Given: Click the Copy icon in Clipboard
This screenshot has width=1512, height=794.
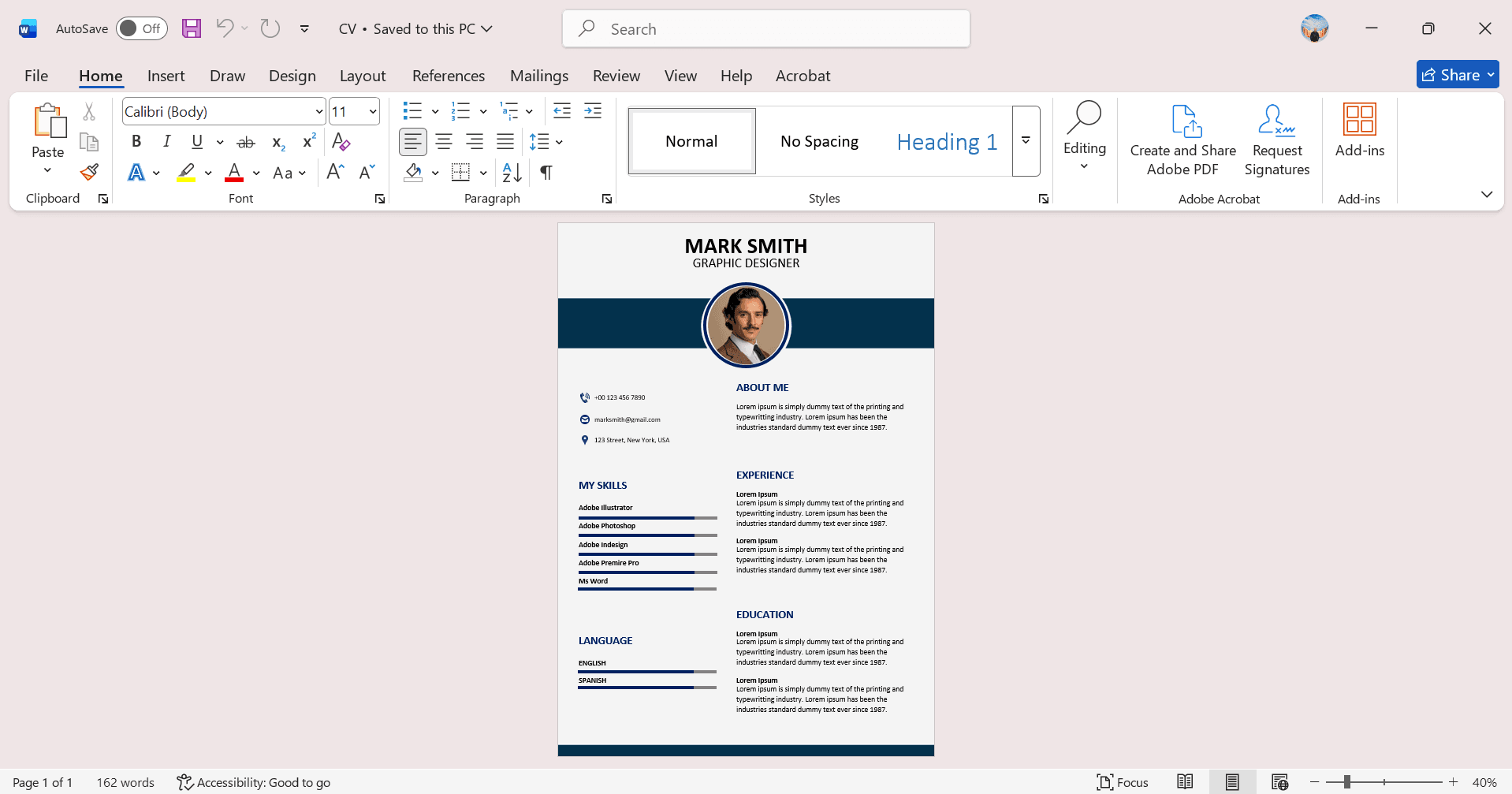Looking at the screenshot, I should point(89,142).
